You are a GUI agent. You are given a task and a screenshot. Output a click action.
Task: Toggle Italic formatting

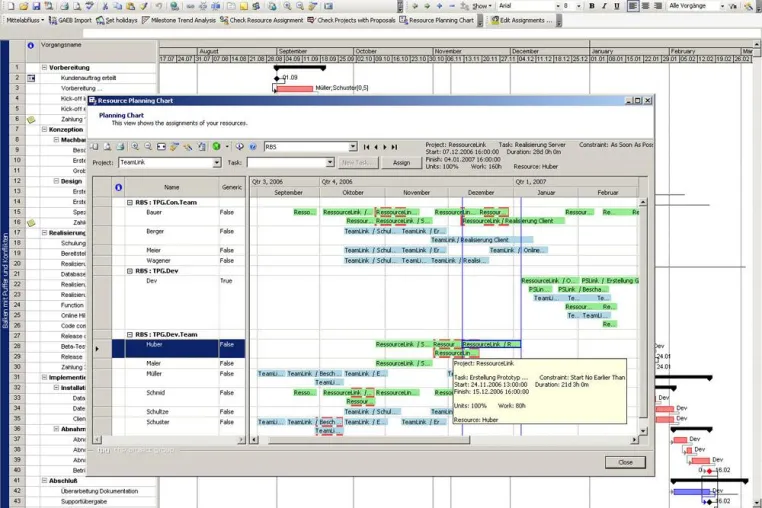click(x=604, y=6)
